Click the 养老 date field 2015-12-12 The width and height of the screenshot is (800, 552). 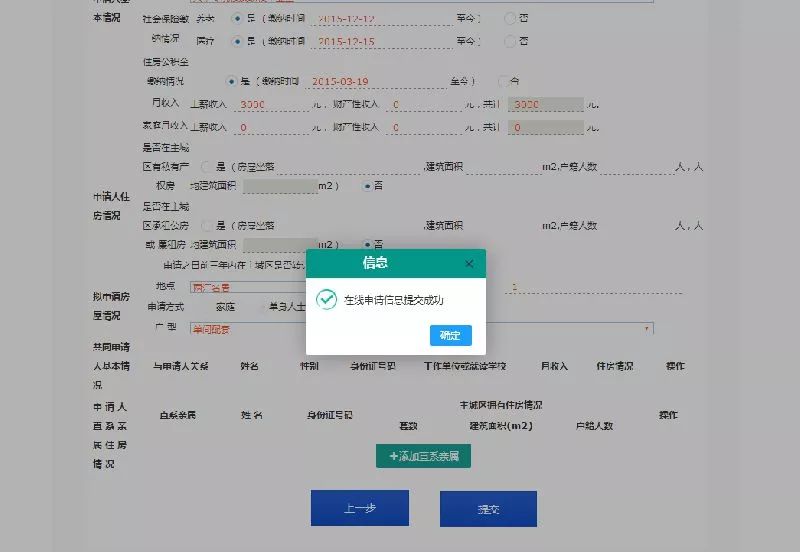coord(382,18)
